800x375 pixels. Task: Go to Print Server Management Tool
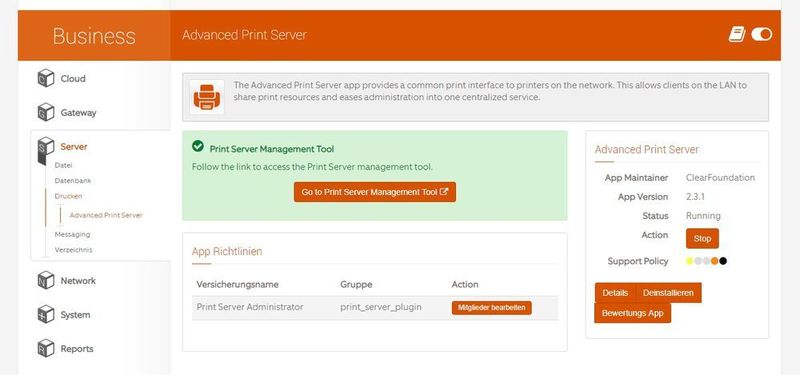tap(375, 192)
